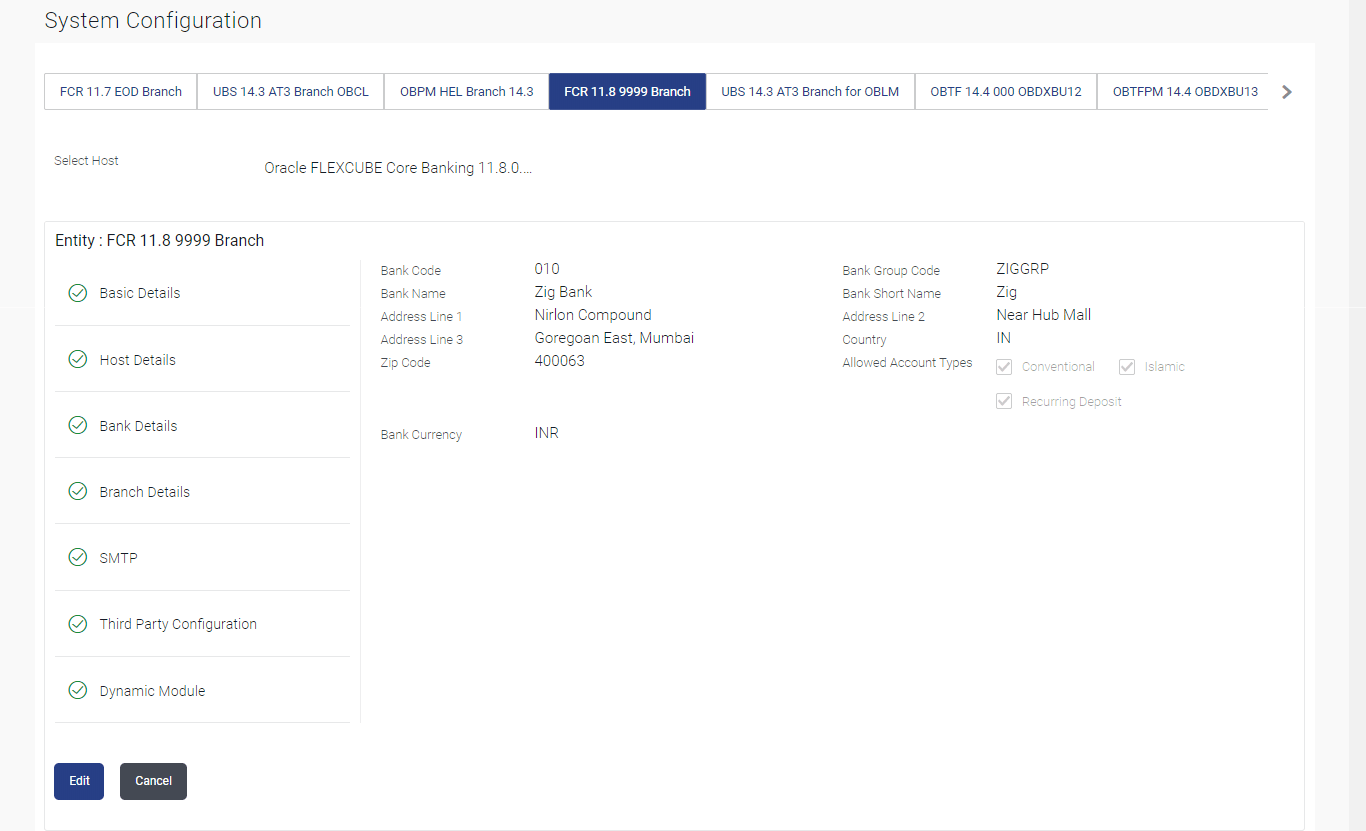Screen dimensions: 1366x831
Task: Open the OBTFPM 14.4 OBDXBU13 tab
Action: [1185, 91]
